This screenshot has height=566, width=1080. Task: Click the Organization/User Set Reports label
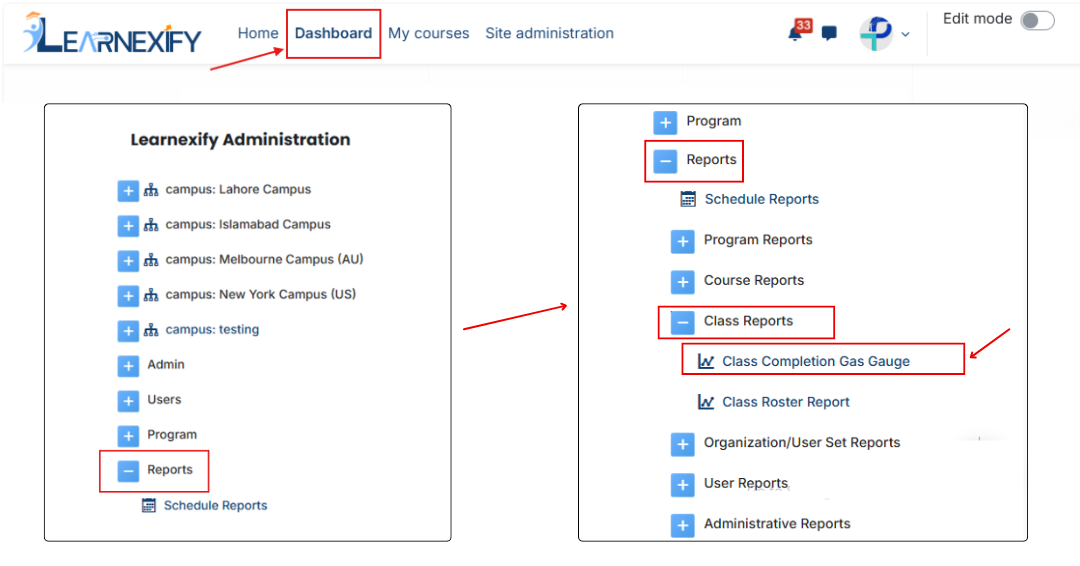coord(802,442)
